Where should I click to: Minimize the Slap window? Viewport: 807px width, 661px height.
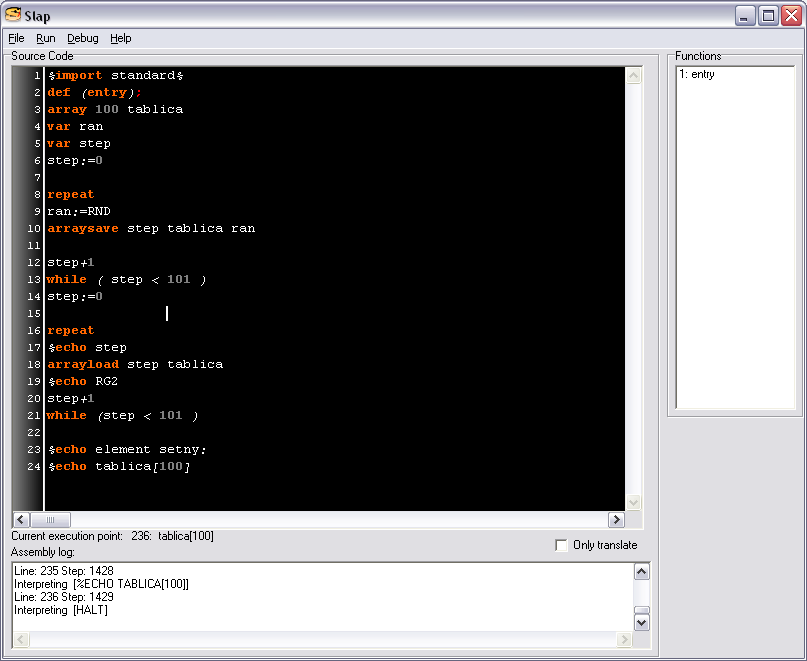(x=746, y=15)
